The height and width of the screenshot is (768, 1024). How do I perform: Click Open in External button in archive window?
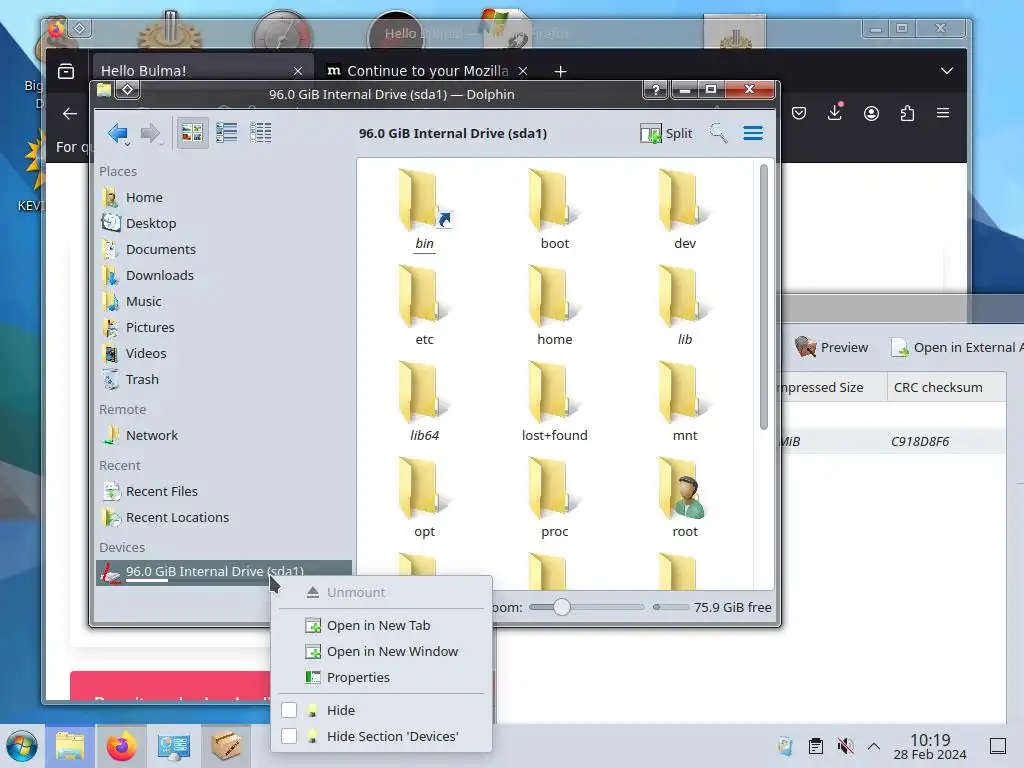point(955,347)
